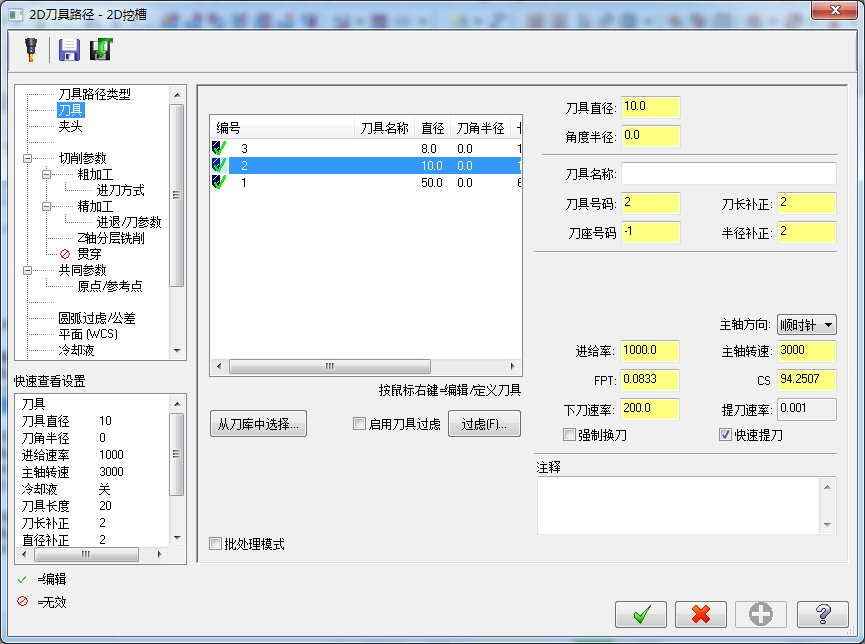Click the save-as-default icon with green arrow
The image size is (865, 644).
coord(100,49)
